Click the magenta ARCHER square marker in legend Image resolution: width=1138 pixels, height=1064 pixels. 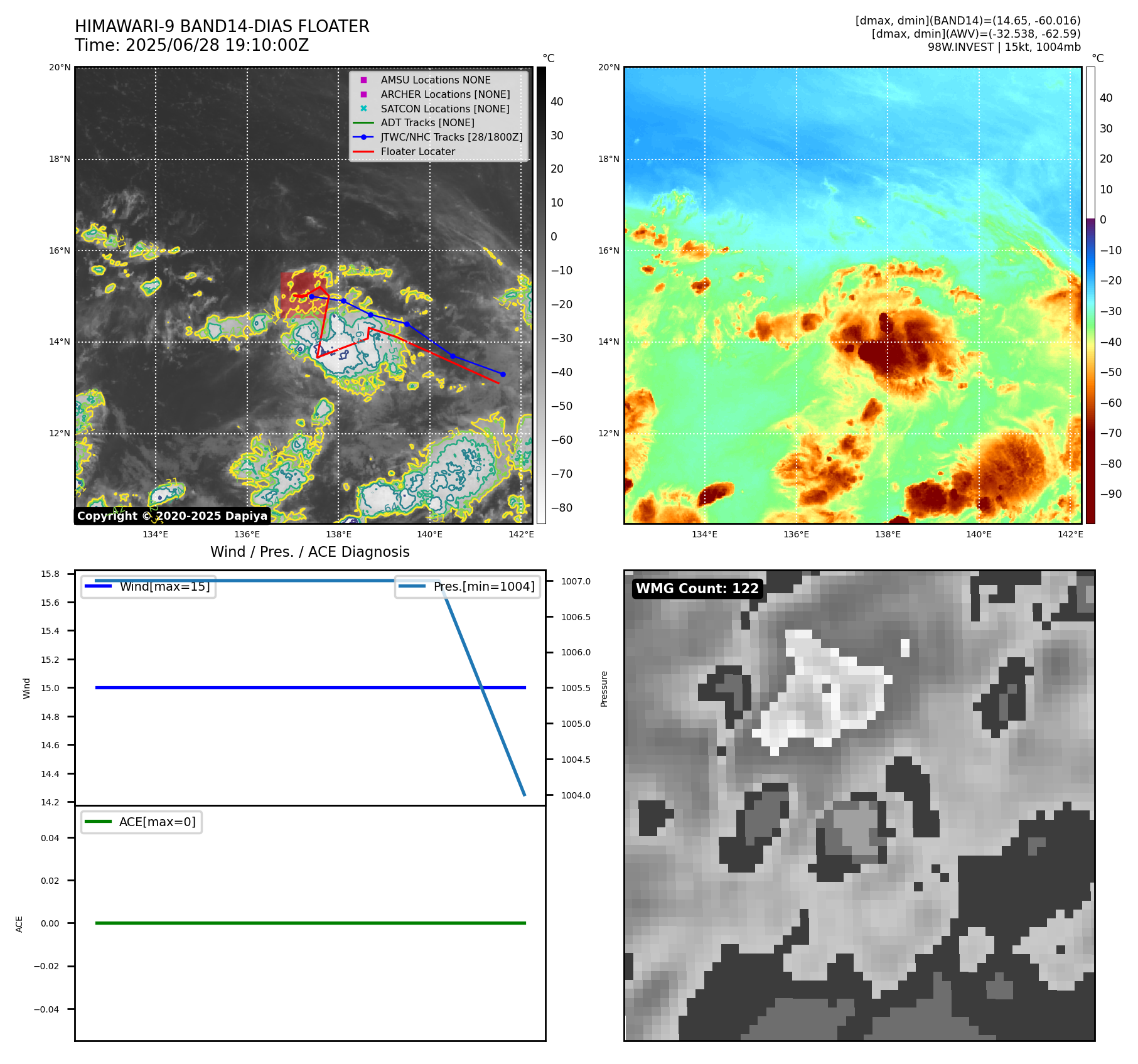tap(363, 94)
